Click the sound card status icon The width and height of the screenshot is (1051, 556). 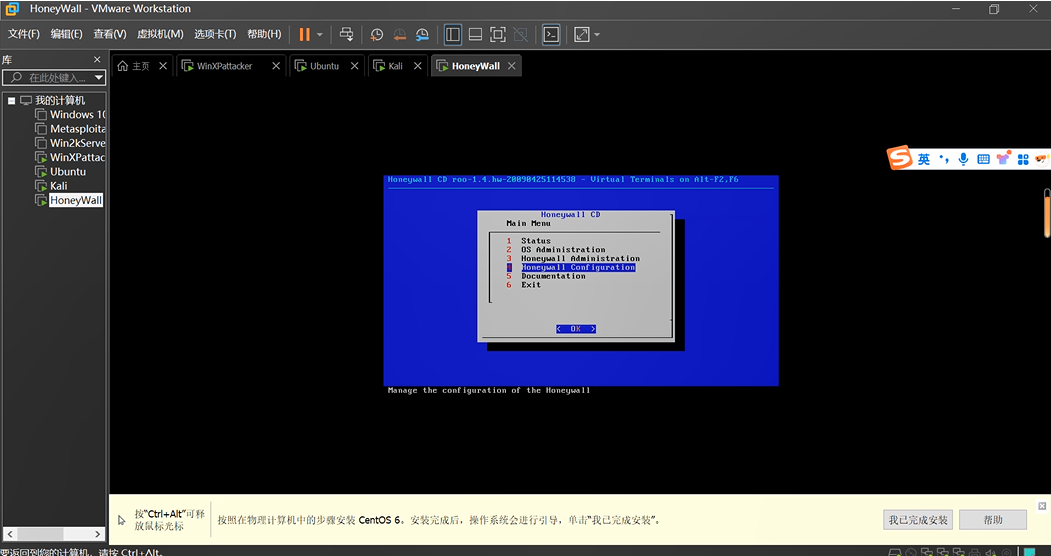[989, 552]
